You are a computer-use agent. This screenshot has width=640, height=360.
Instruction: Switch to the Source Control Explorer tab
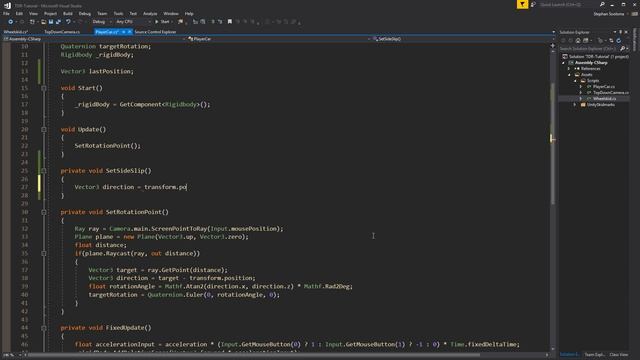pyautogui.click(x=155, y=31)
